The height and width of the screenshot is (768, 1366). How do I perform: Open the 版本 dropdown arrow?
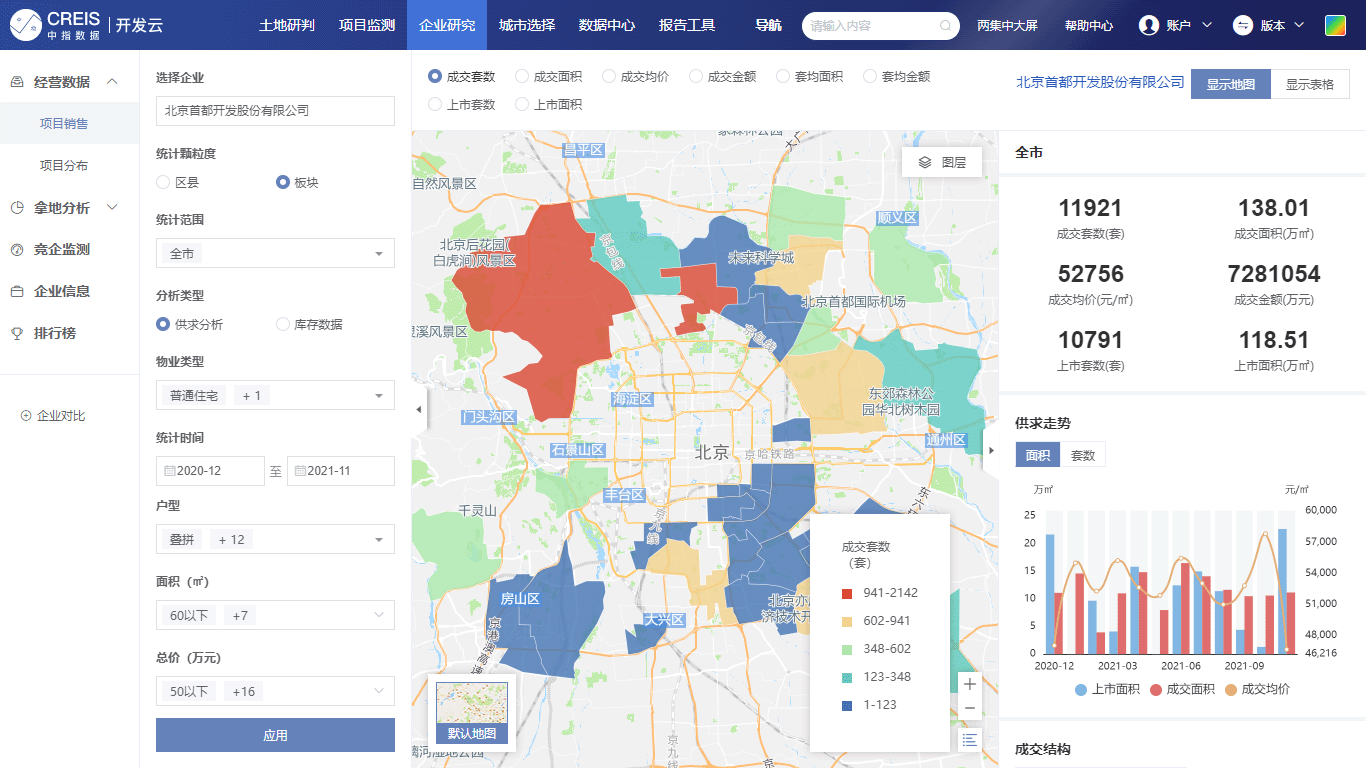click(x=1299, y=25)
